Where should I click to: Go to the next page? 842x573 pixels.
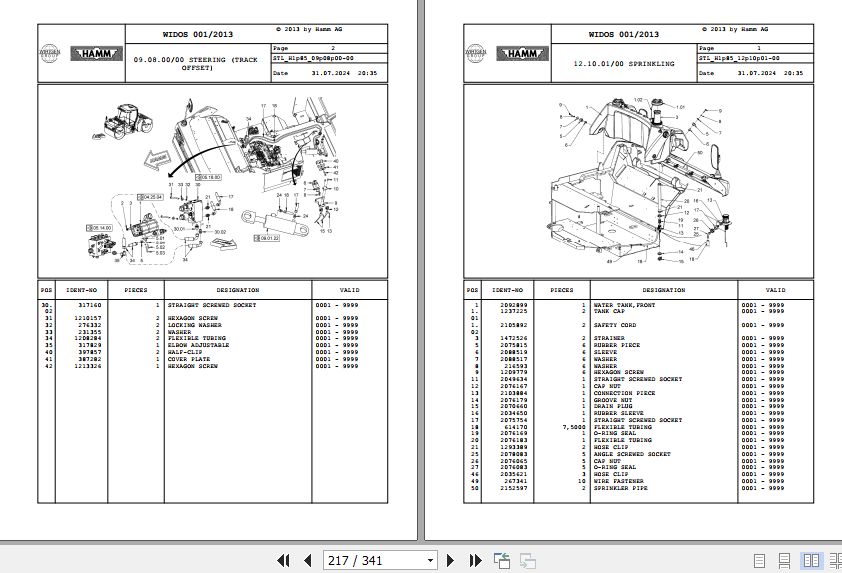[451, 561]
